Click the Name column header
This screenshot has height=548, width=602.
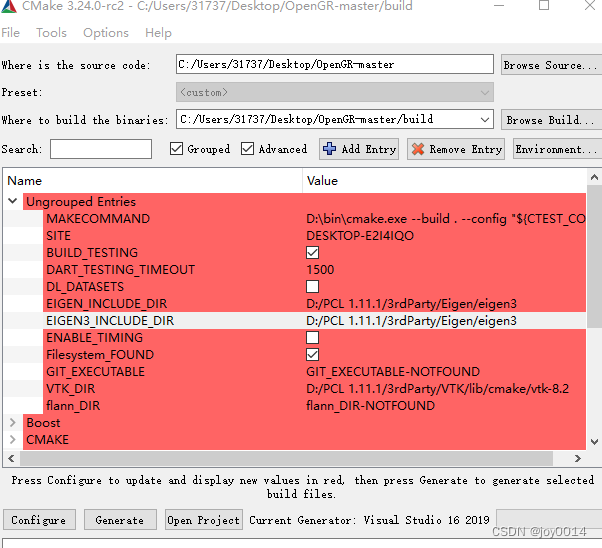click(x=24, y=180)
